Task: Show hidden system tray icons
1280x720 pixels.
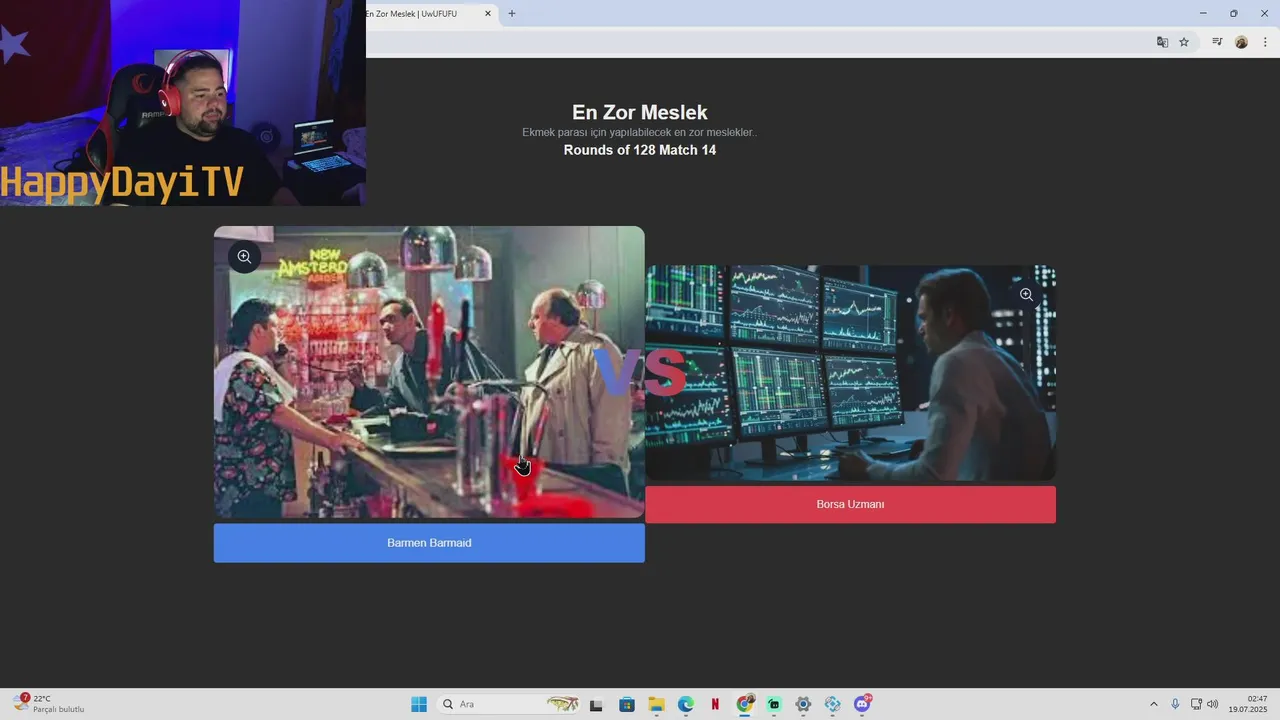Action: click(1153, 704)
